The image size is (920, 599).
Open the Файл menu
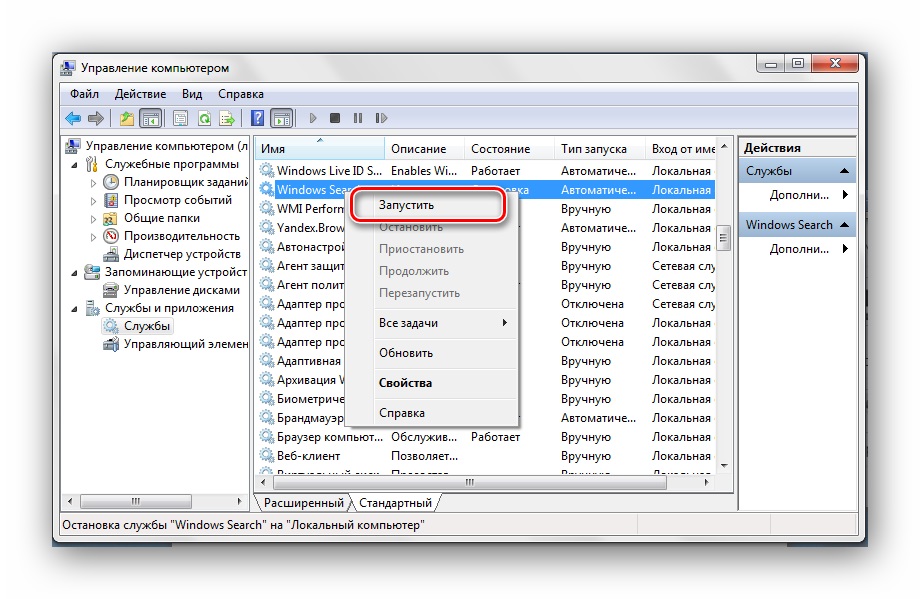(84, 94)
